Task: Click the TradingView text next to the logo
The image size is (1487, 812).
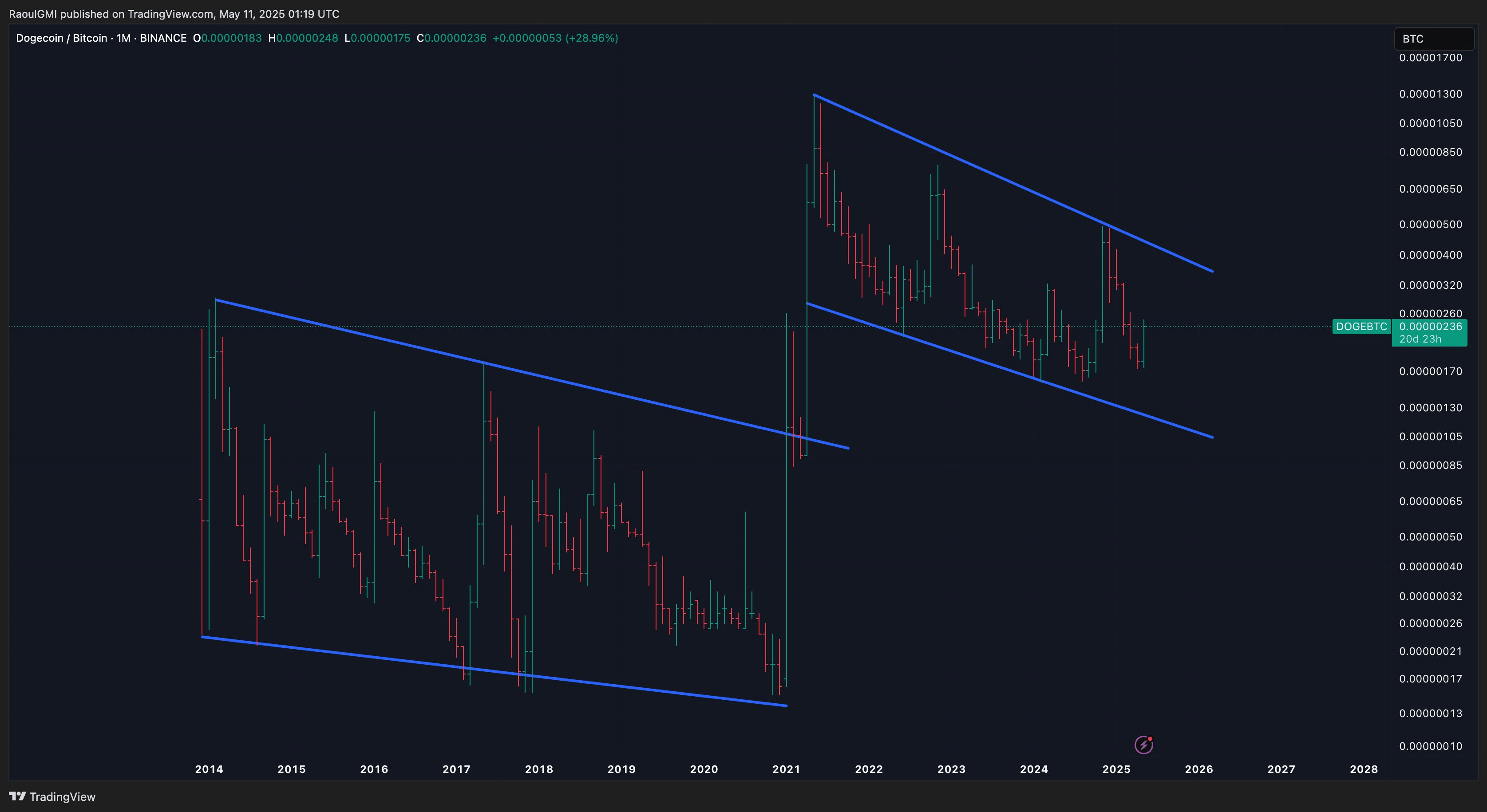Action: click(x=62, y=796)
